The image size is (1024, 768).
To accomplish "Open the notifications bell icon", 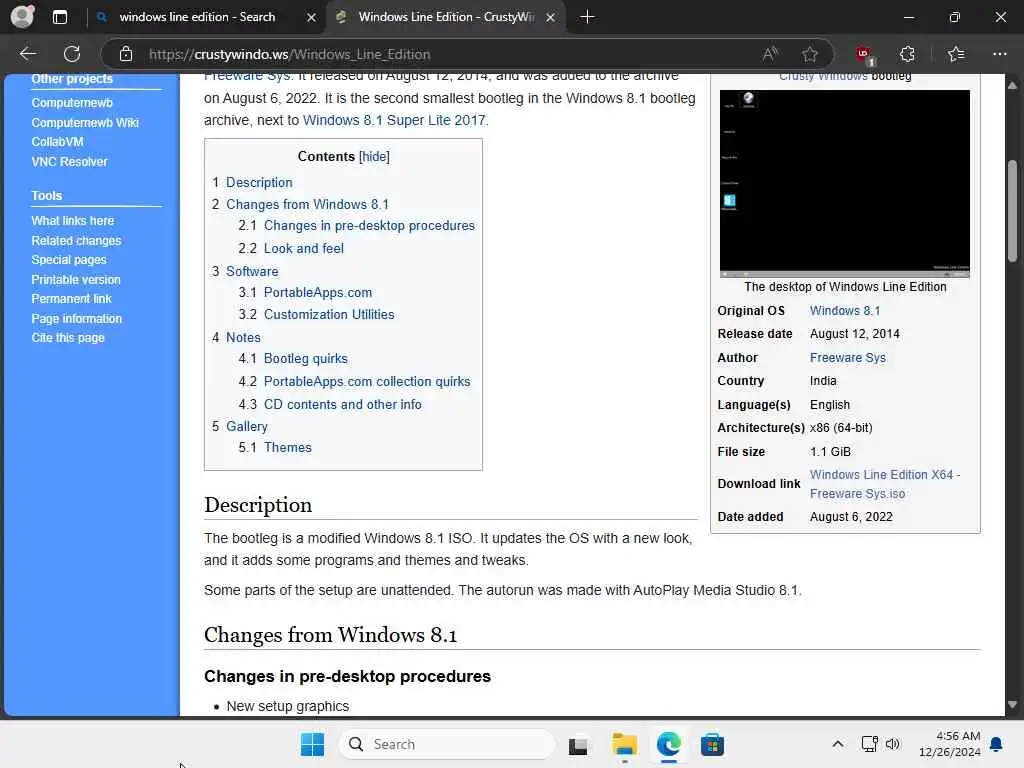I will point(997,744).
